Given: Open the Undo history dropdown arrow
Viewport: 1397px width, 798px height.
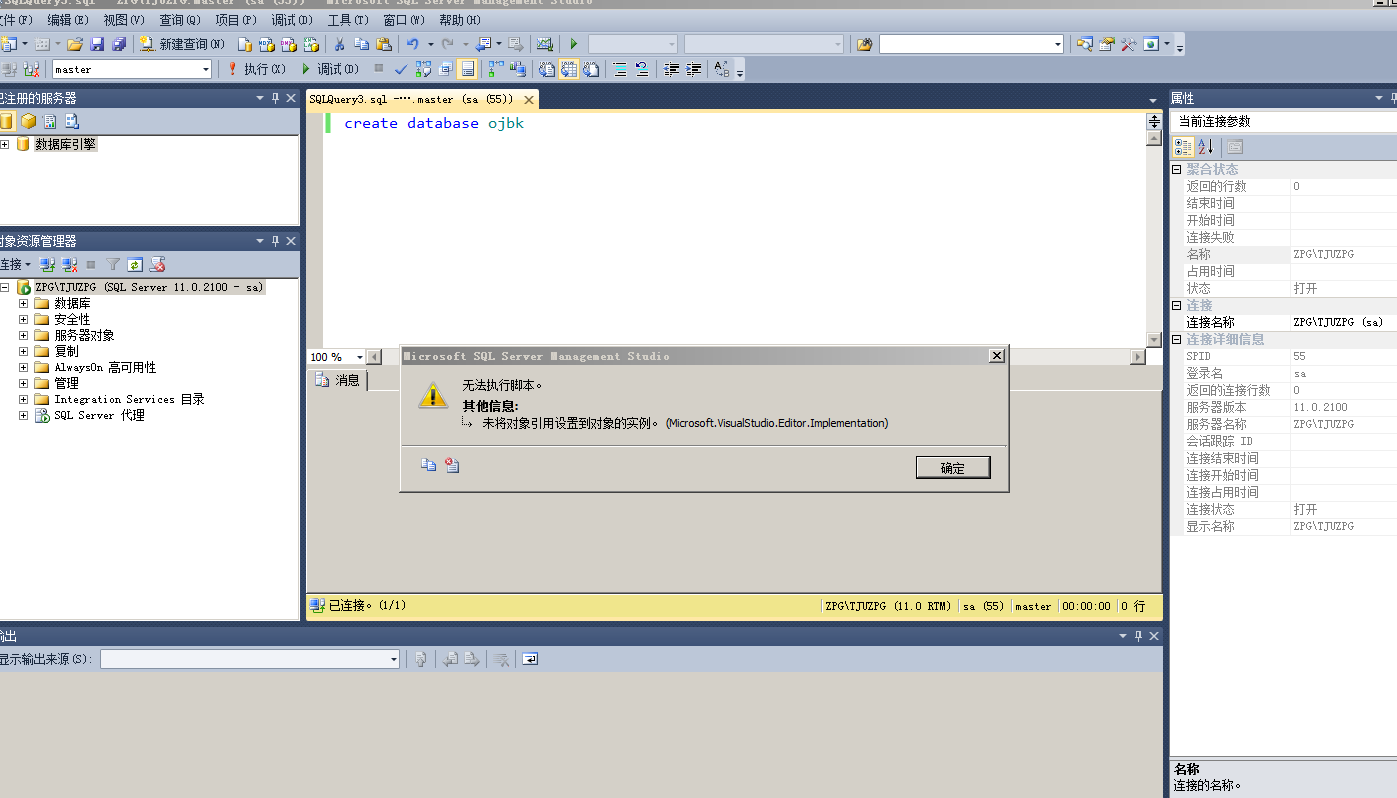Looking at the screenshot, I should click(431, 44).
